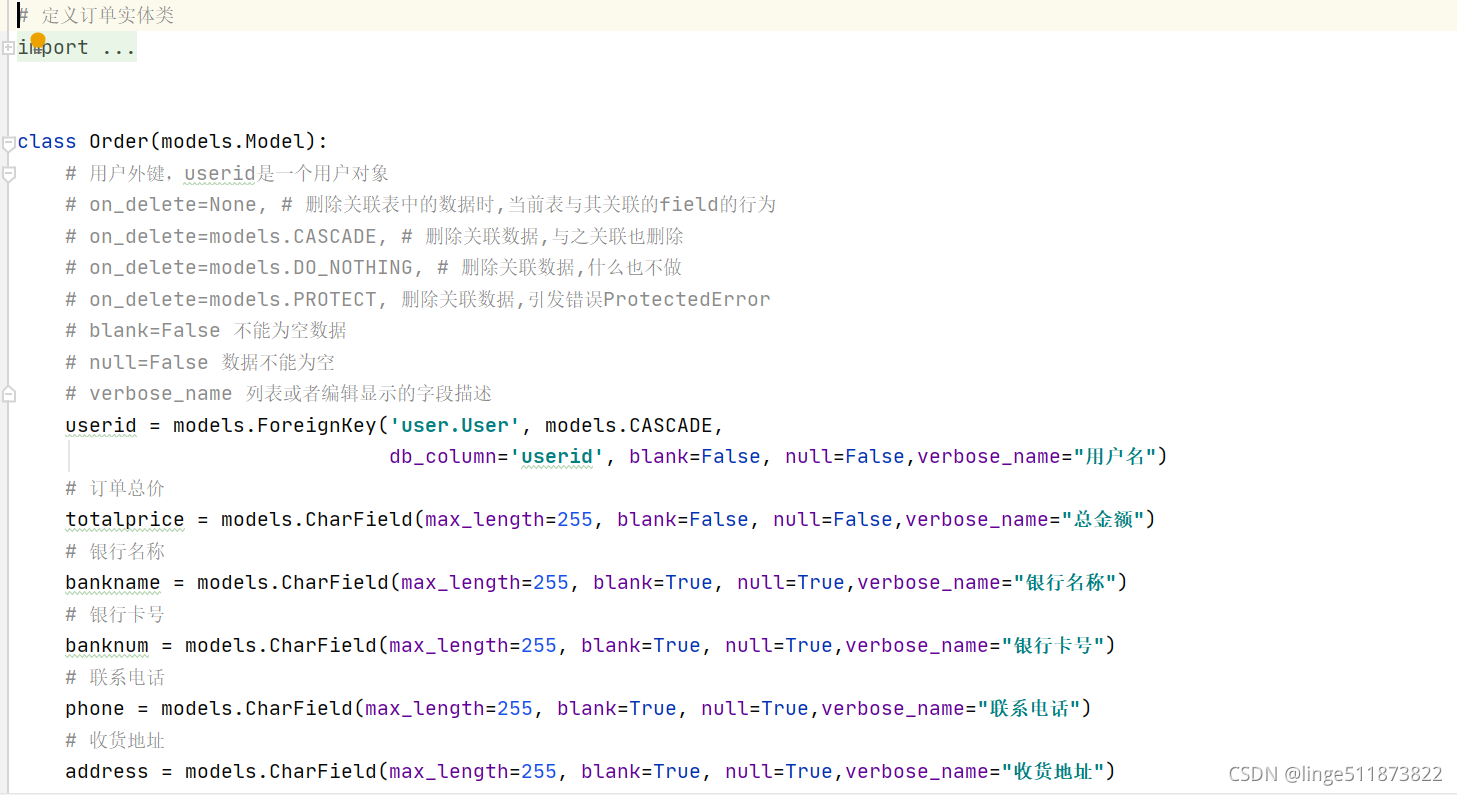Click the '# 订单总价' comment

(115, 488)
